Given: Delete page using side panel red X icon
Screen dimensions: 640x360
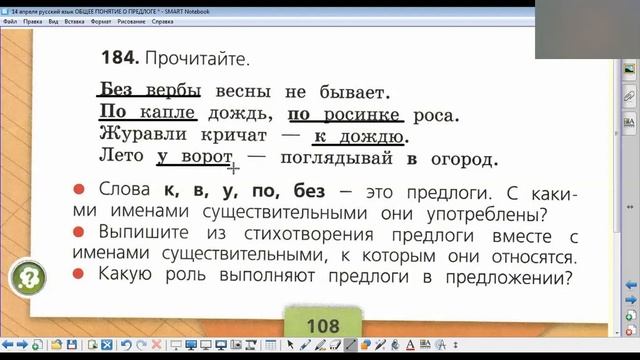Looking at the screenshot, I should click(631, 330).
